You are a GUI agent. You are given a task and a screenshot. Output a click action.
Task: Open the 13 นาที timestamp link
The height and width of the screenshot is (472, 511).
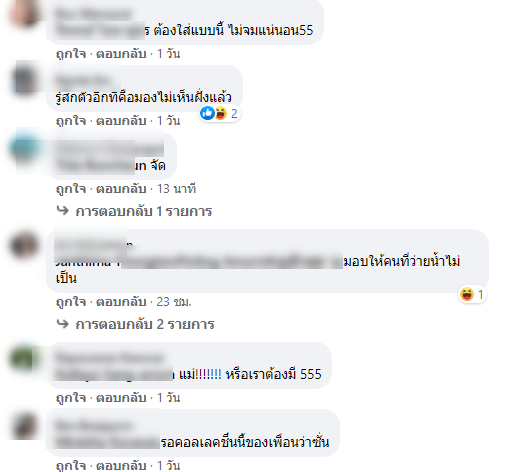coord(176,189)
